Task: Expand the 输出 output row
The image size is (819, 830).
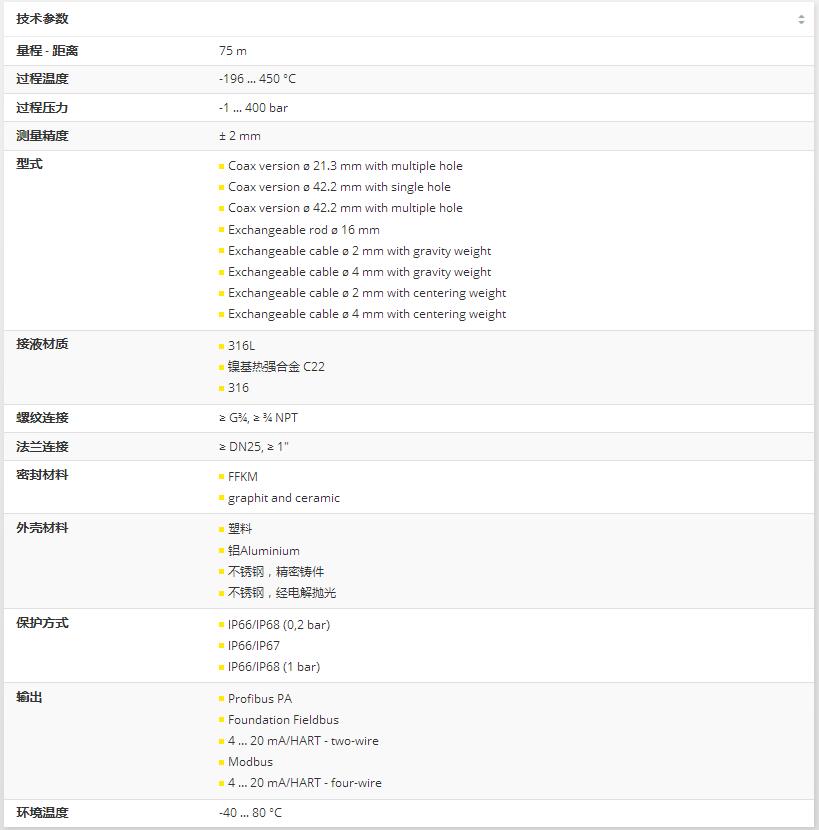Action: point(31,697)
